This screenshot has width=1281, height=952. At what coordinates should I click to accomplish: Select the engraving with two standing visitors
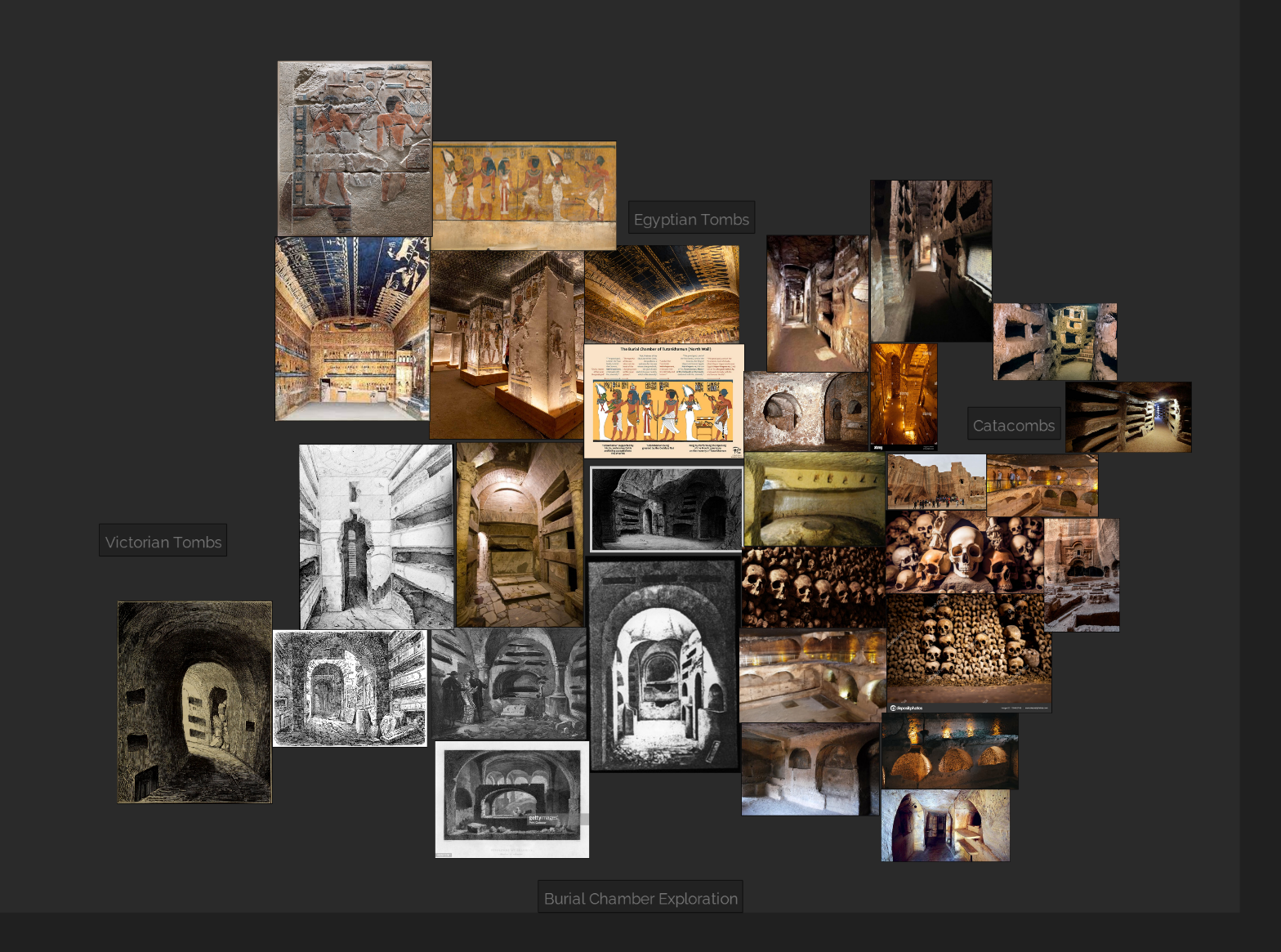[x=508, y=684]
